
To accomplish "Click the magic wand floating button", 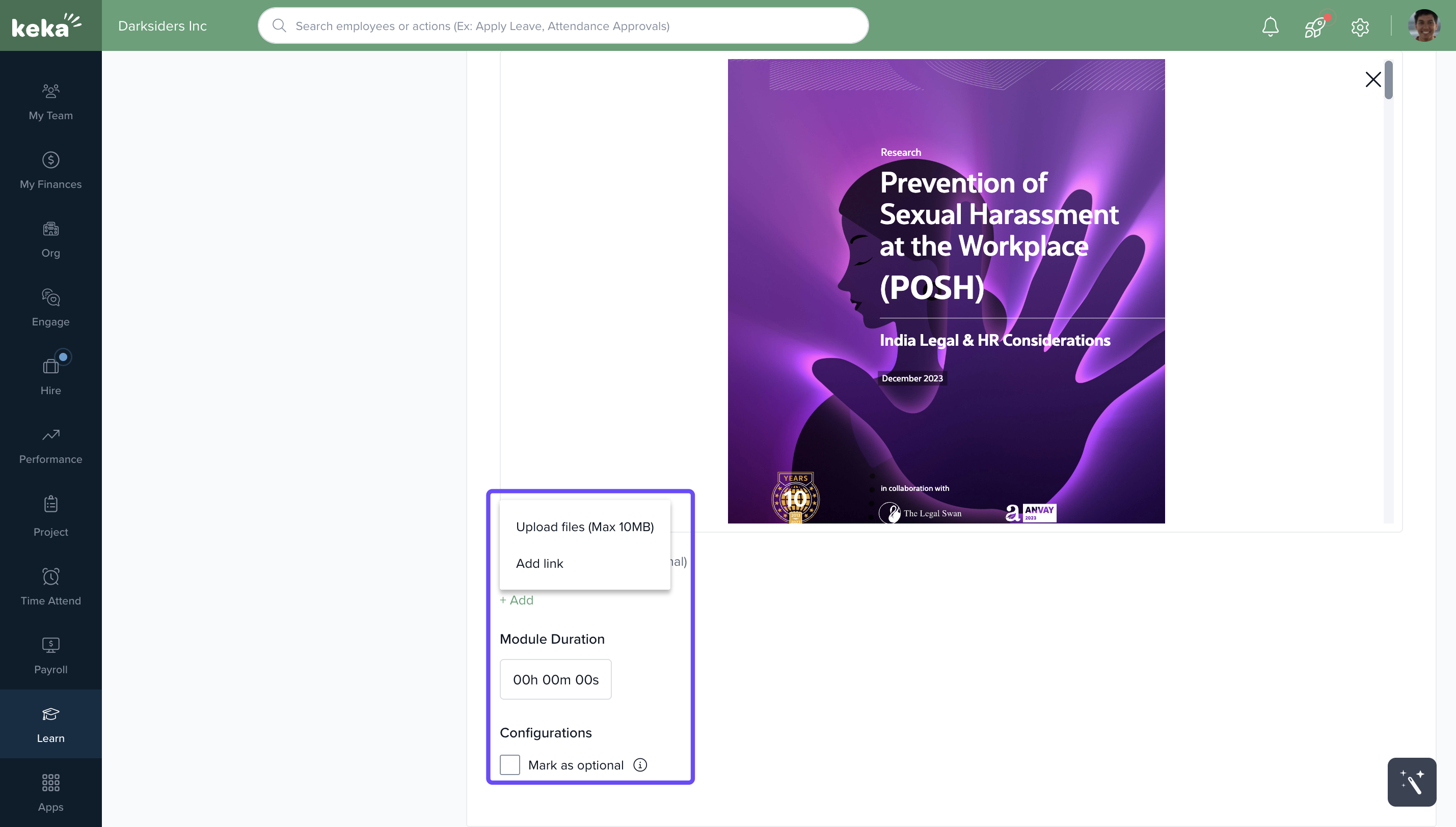I will 1412,782.
